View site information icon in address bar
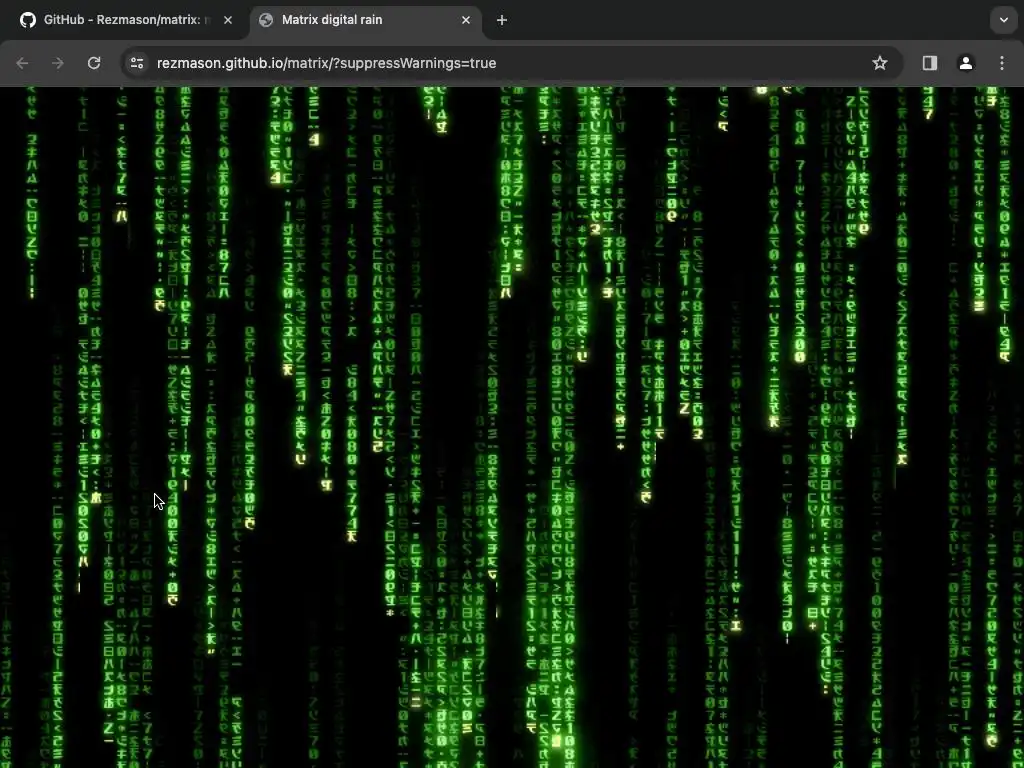Viewport: 1024px width, 768px height. click(137, 63)
